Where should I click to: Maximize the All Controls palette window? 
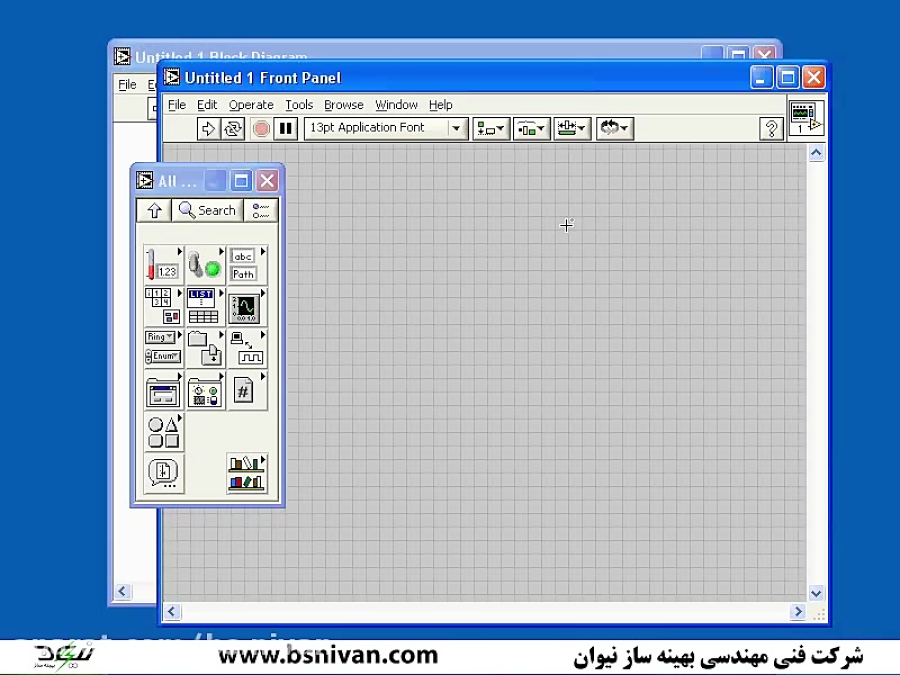241,181
